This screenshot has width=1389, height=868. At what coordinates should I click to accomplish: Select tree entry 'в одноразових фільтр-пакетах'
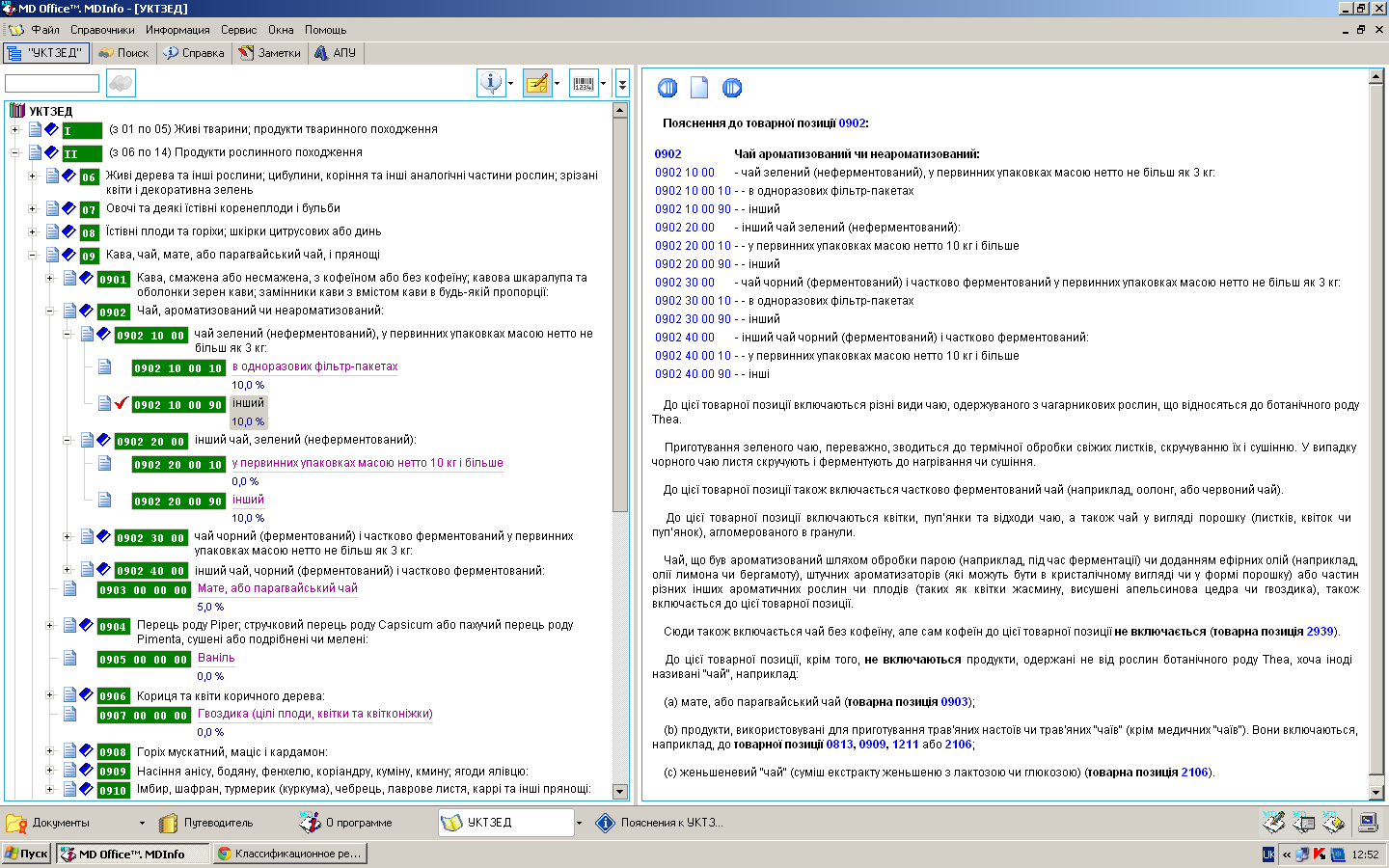point(314,366)
